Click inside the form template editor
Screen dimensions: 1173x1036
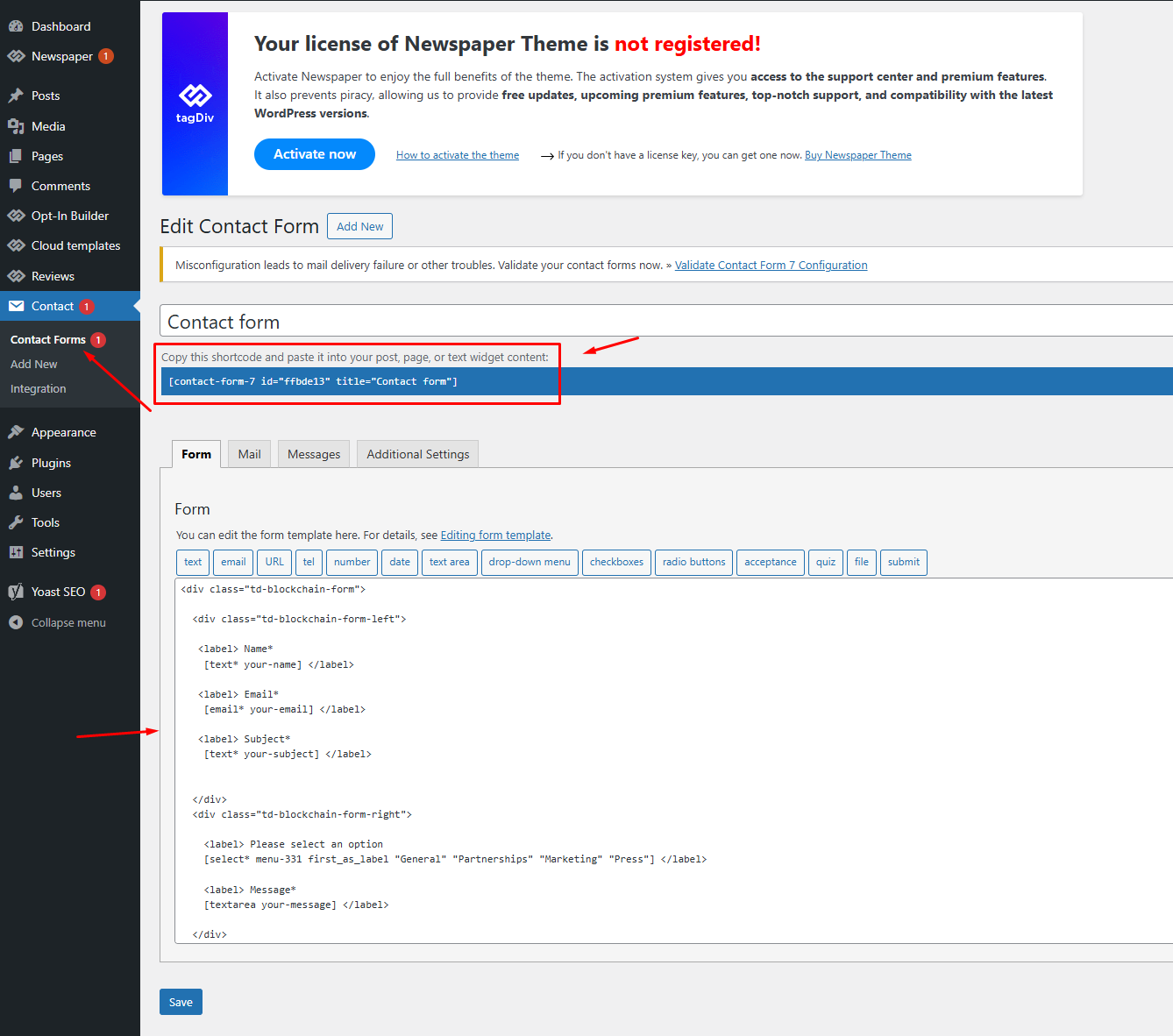(673, 761)
